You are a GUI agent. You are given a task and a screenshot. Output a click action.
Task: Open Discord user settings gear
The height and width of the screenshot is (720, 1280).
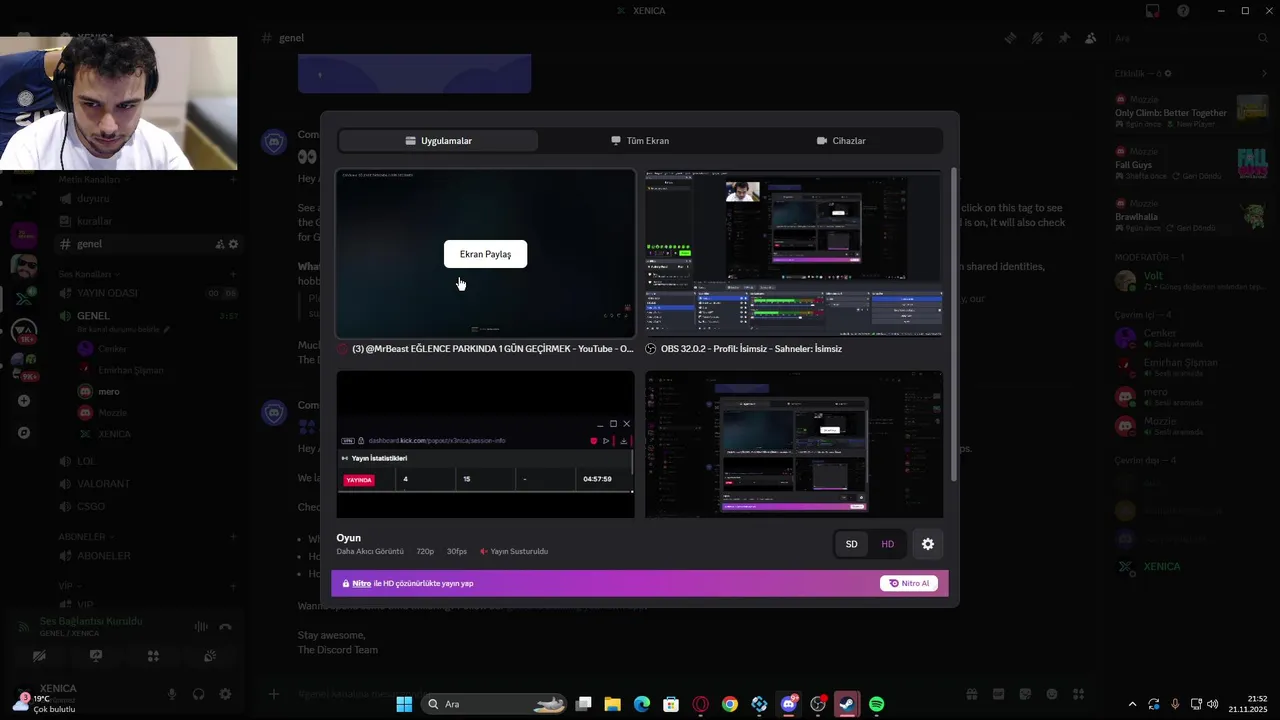[225, 694]
